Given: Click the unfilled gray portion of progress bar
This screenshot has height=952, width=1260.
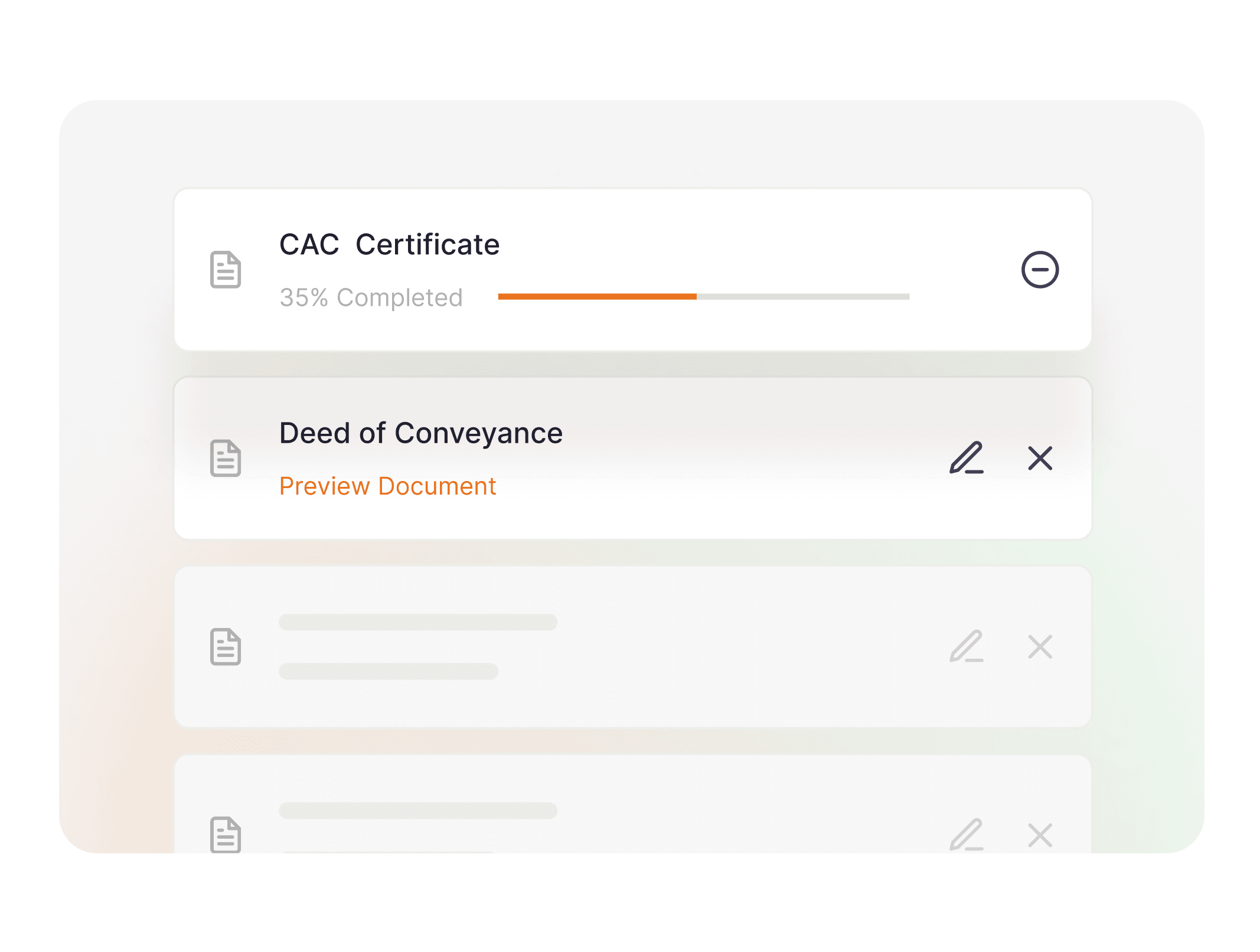Looking at the screenshot, I should [803, 297].
